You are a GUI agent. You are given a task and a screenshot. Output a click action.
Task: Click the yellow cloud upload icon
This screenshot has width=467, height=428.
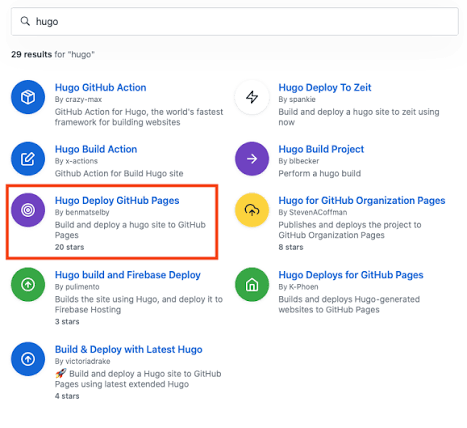(252, 210)
